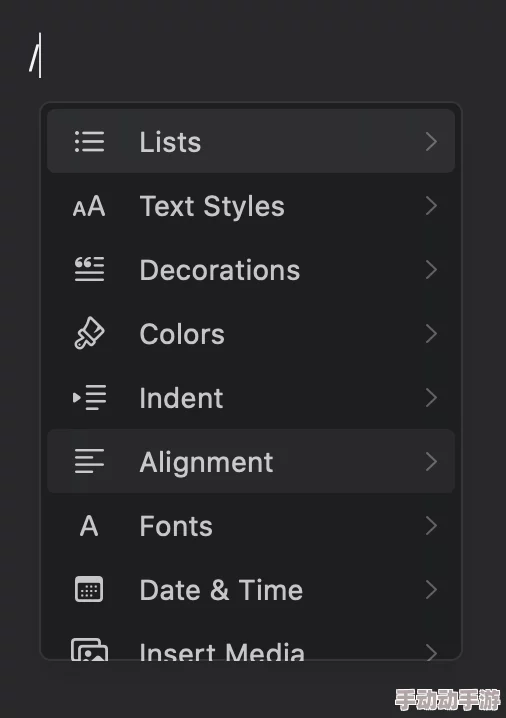506x718 pixels.
Task: Click the Indent arrow-lines icon
Action: click(x=89, y=397)
